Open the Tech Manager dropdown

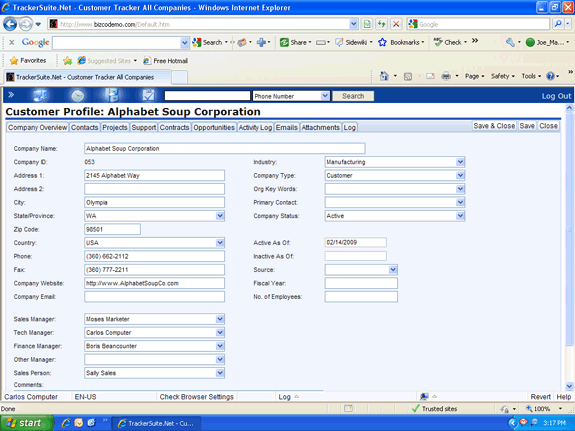(220, 332)
